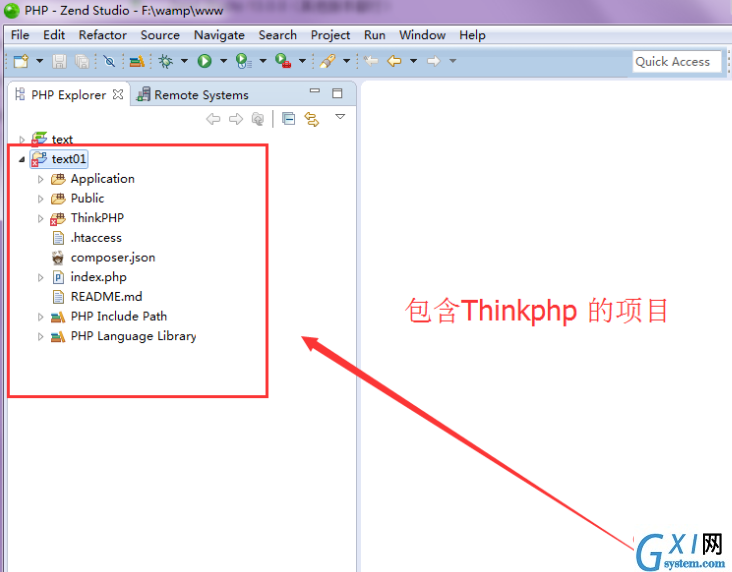Expand the Application folder
Viewport: 732px width, 572px height.
point(41,179)
